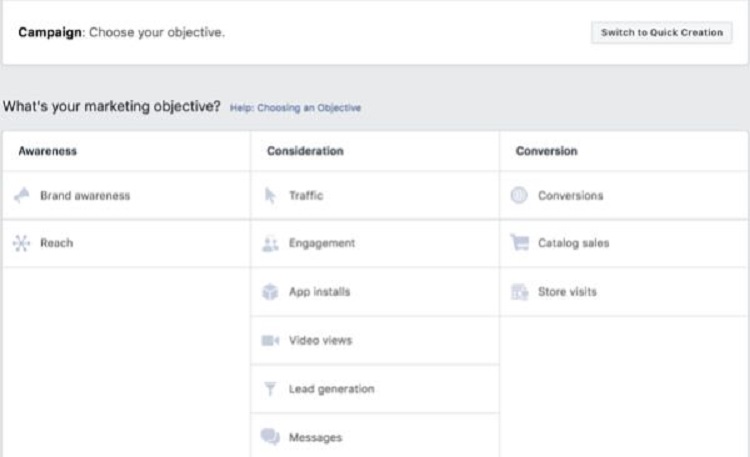The height and width of the screenshot is (457, 750).
Task: Click the Reach snowflake-style icon
Action: coord(21,243)
